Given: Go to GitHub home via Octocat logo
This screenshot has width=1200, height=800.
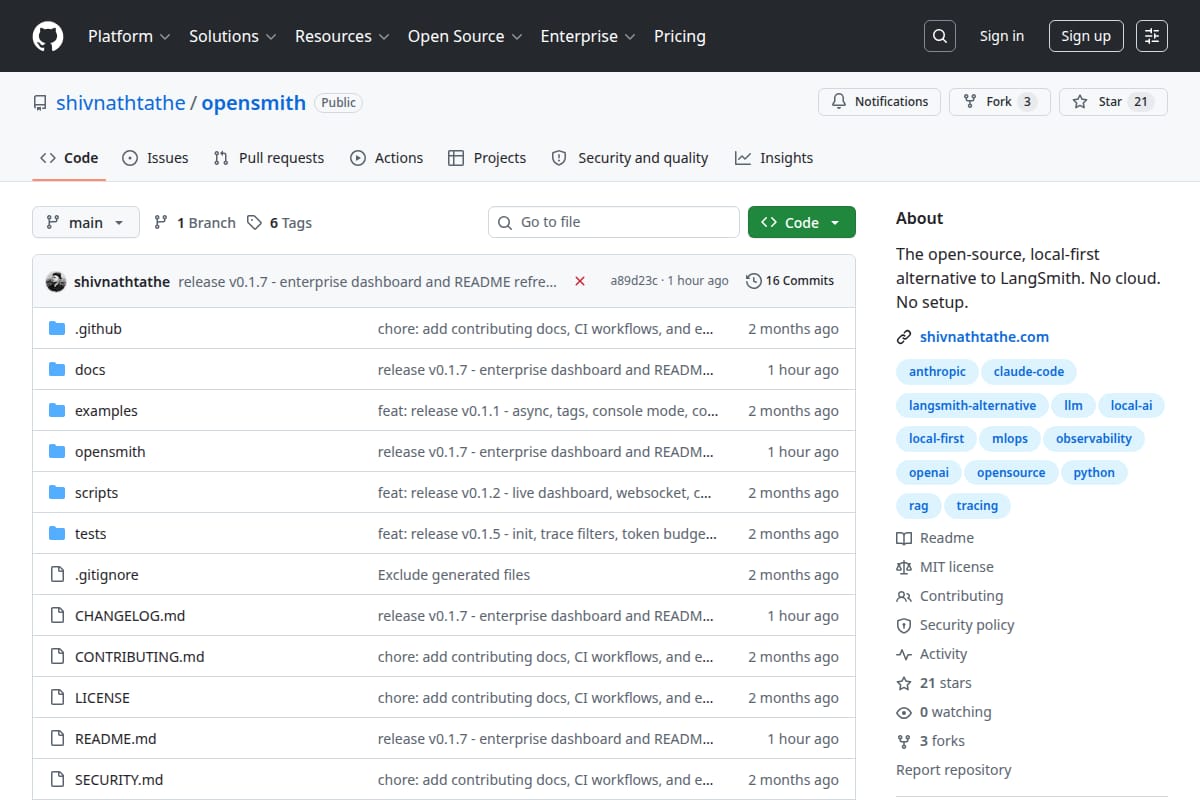Looking at the screenshot, I should pos(48,36).
